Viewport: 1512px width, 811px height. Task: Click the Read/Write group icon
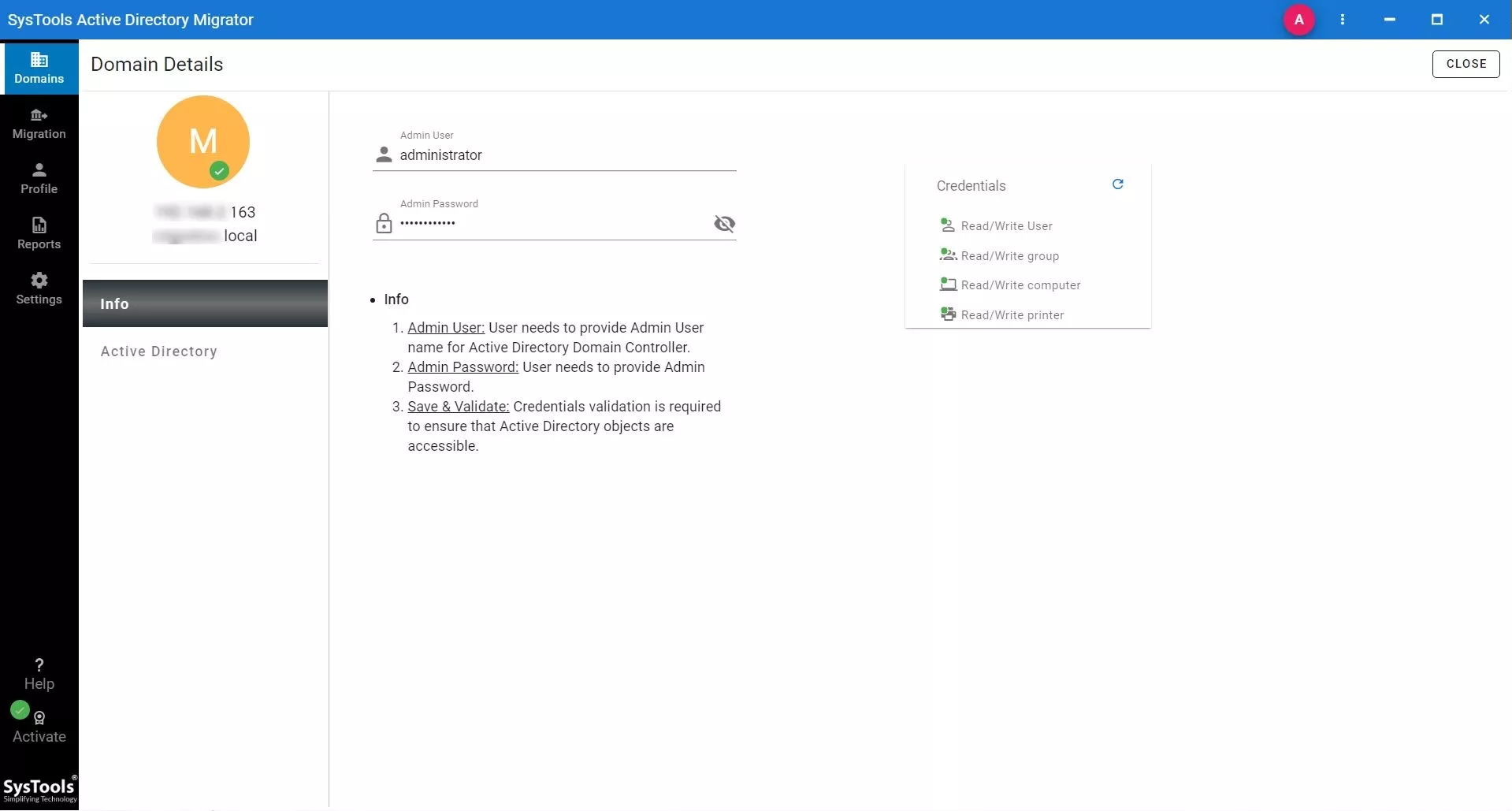click(948, 255)
